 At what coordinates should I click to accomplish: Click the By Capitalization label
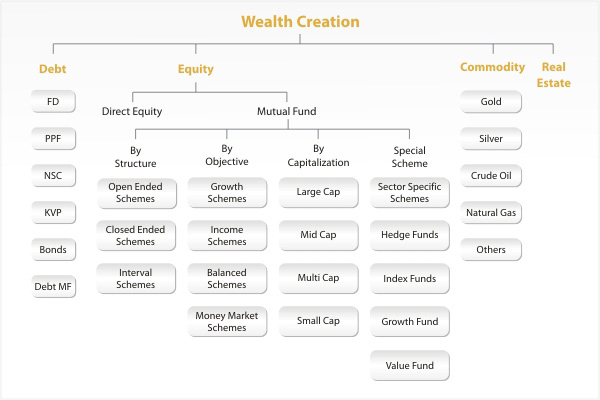[318, 155]
